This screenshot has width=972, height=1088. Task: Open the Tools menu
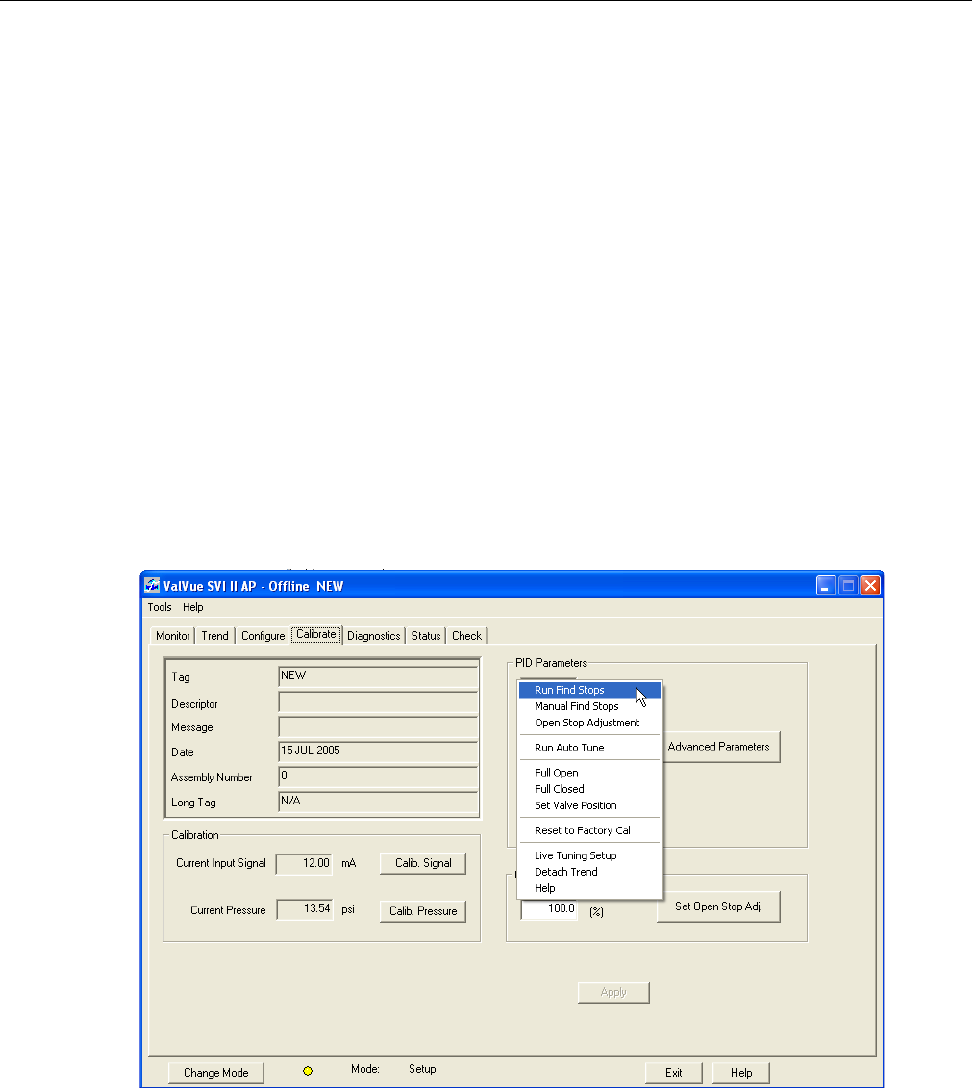coord(160,607)
